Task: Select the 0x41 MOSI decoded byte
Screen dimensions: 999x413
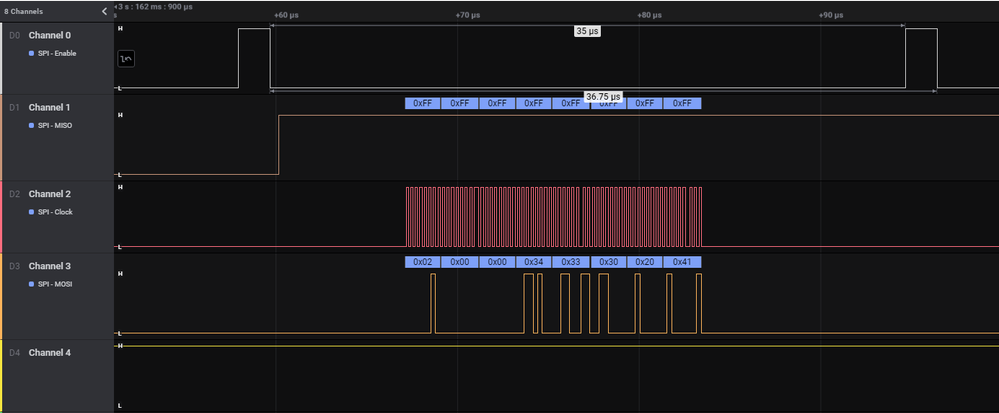Action: (x=682, y=262)
